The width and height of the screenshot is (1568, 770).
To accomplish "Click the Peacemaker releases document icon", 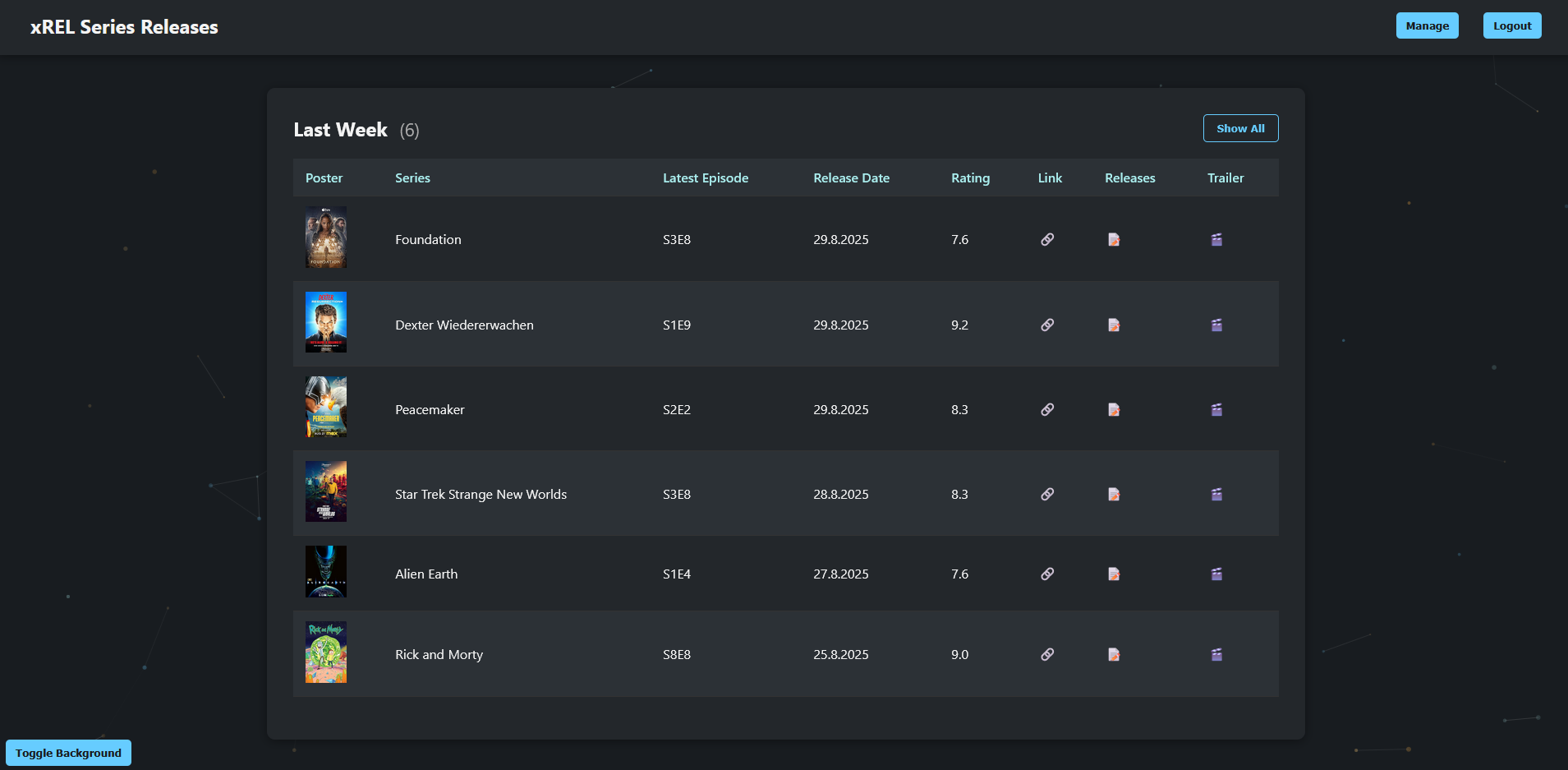I will 1114,410.
